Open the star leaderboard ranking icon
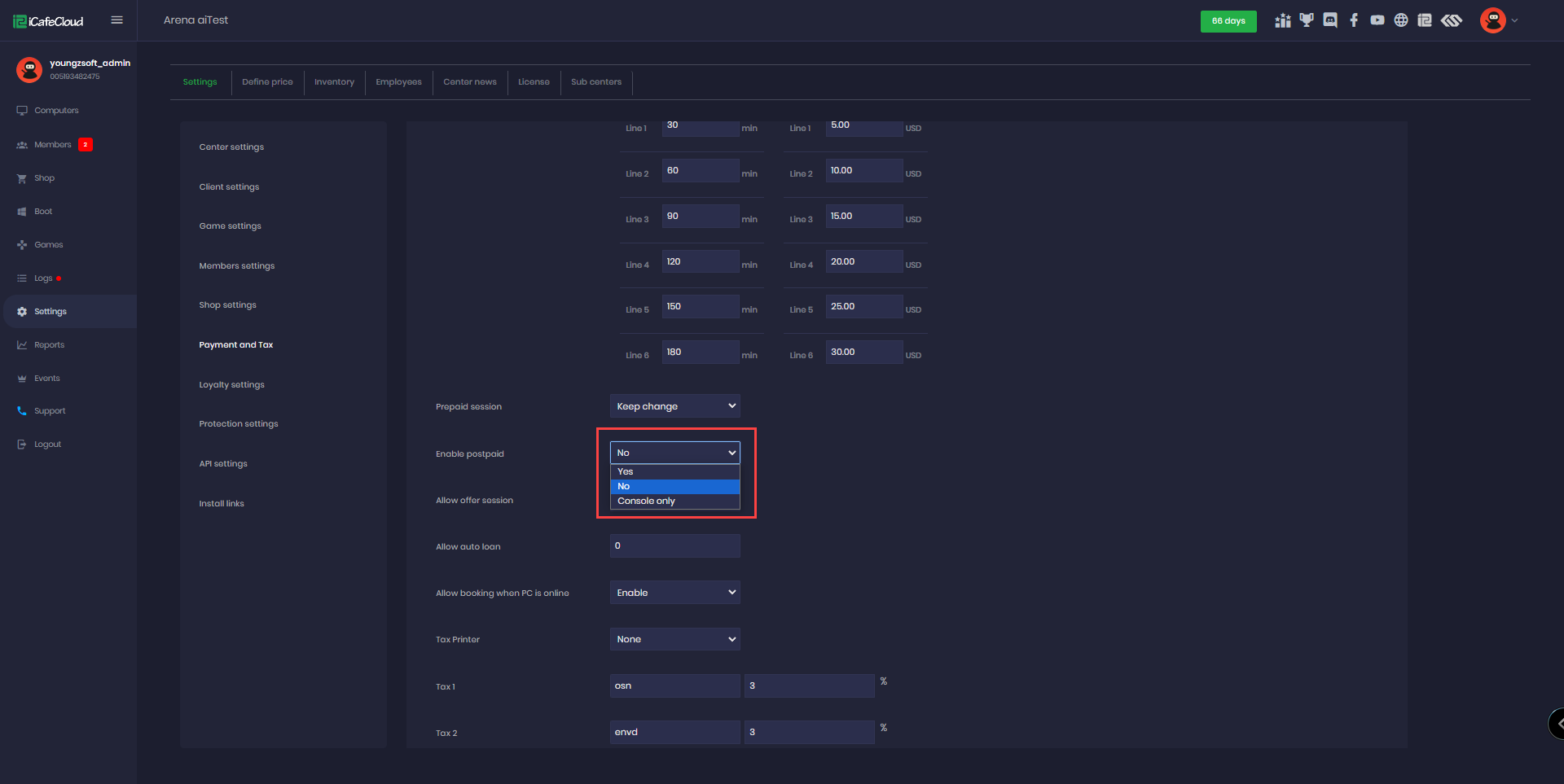Viewport: 1564px width, 784px height. [x=1283, y=20]
